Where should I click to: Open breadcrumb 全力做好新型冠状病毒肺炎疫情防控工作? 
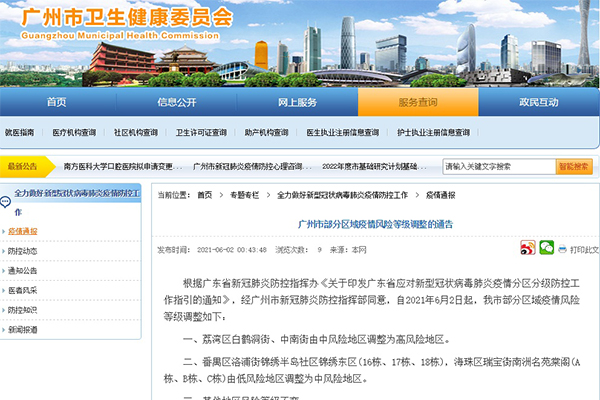[x=342, y=195]
